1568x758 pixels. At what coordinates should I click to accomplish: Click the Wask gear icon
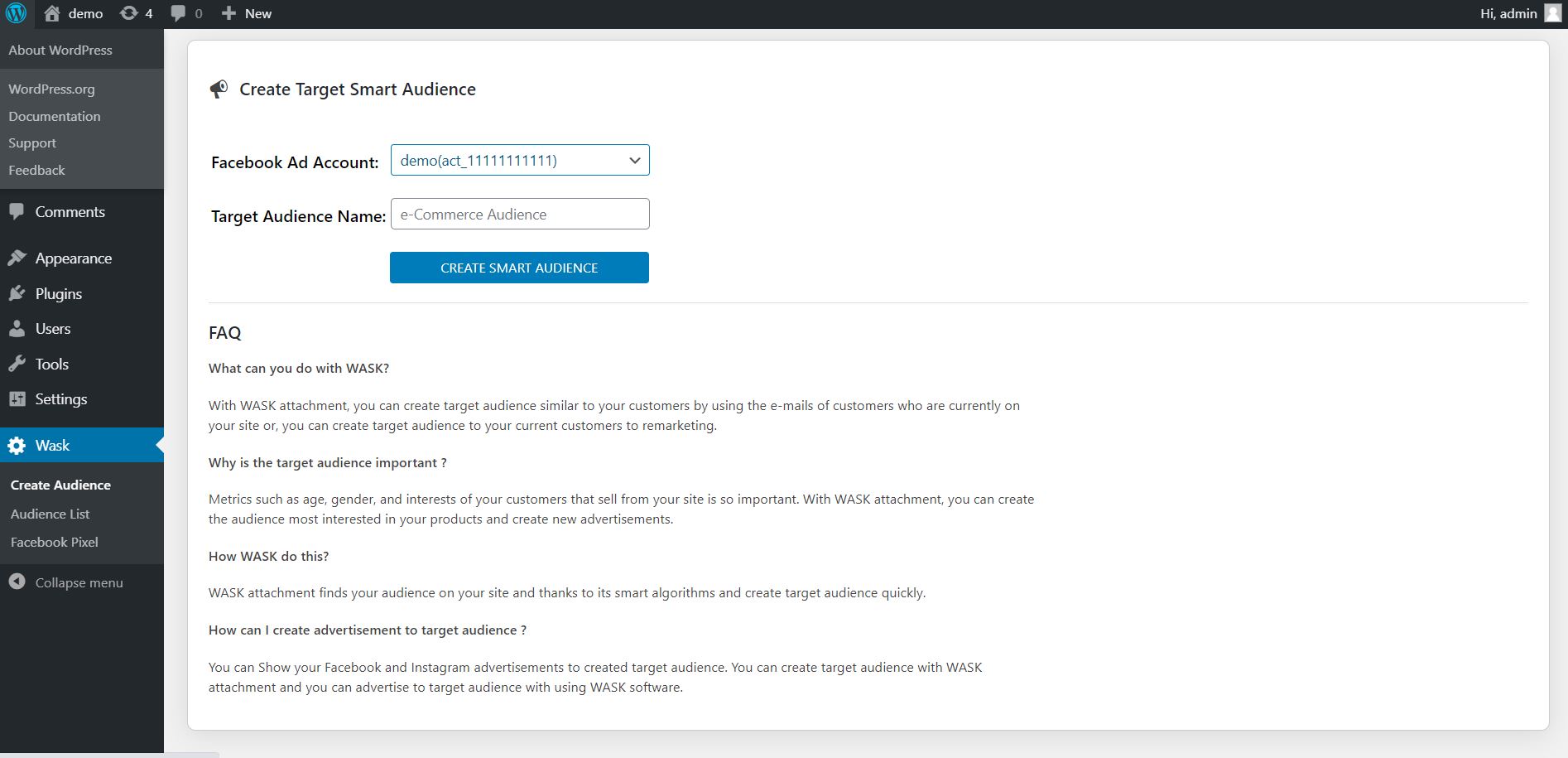17,446
